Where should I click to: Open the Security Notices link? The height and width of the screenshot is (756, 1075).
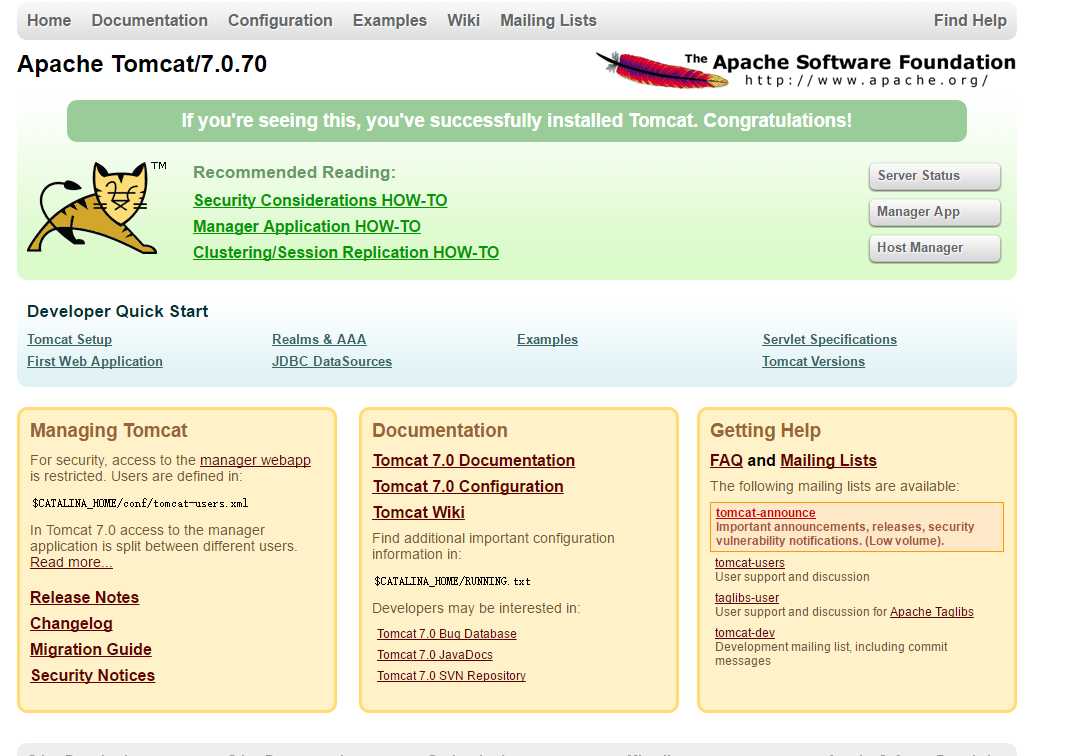pos(93,675)
